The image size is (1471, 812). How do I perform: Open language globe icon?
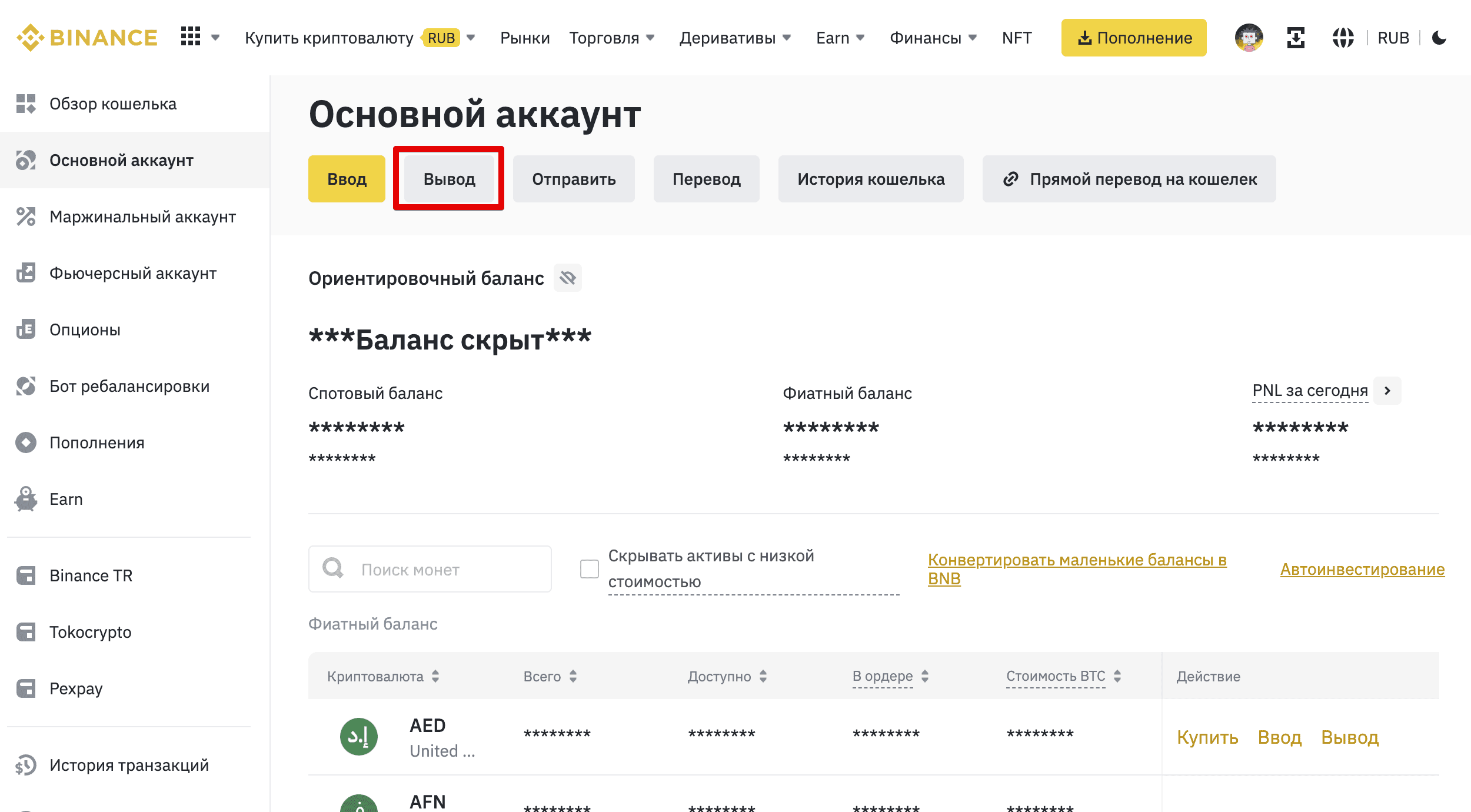(1343, 38)
